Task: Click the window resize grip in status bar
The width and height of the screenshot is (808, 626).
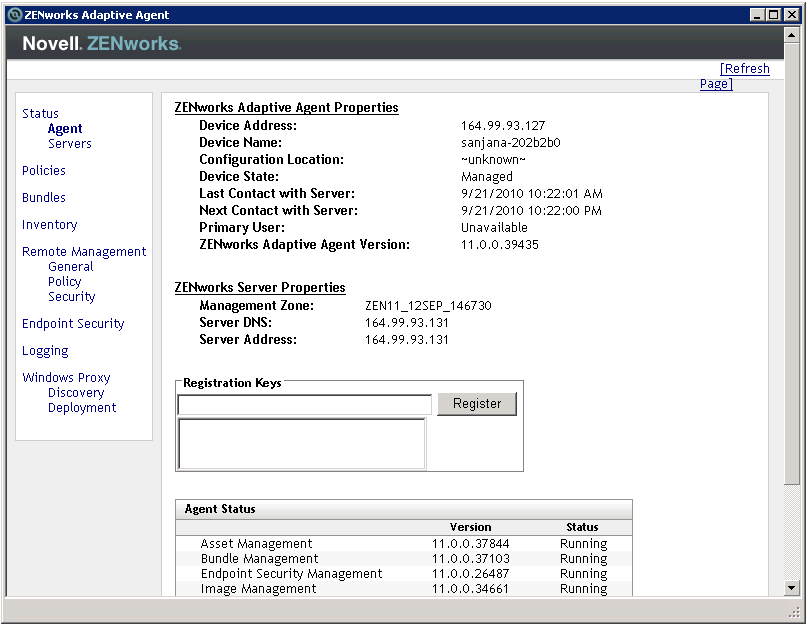Action: coord(794,612)
